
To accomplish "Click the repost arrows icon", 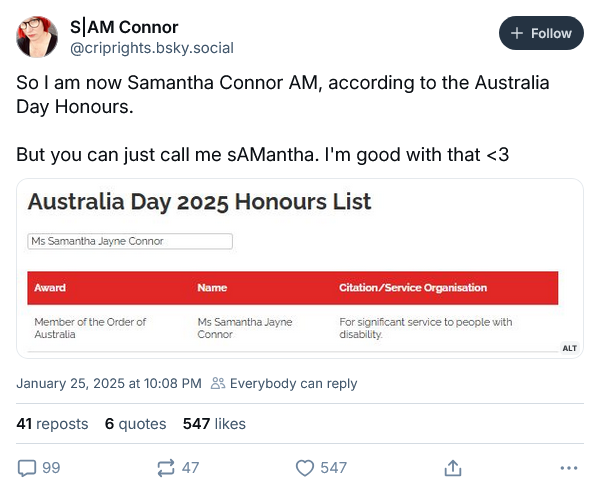I will pos(166,468).
